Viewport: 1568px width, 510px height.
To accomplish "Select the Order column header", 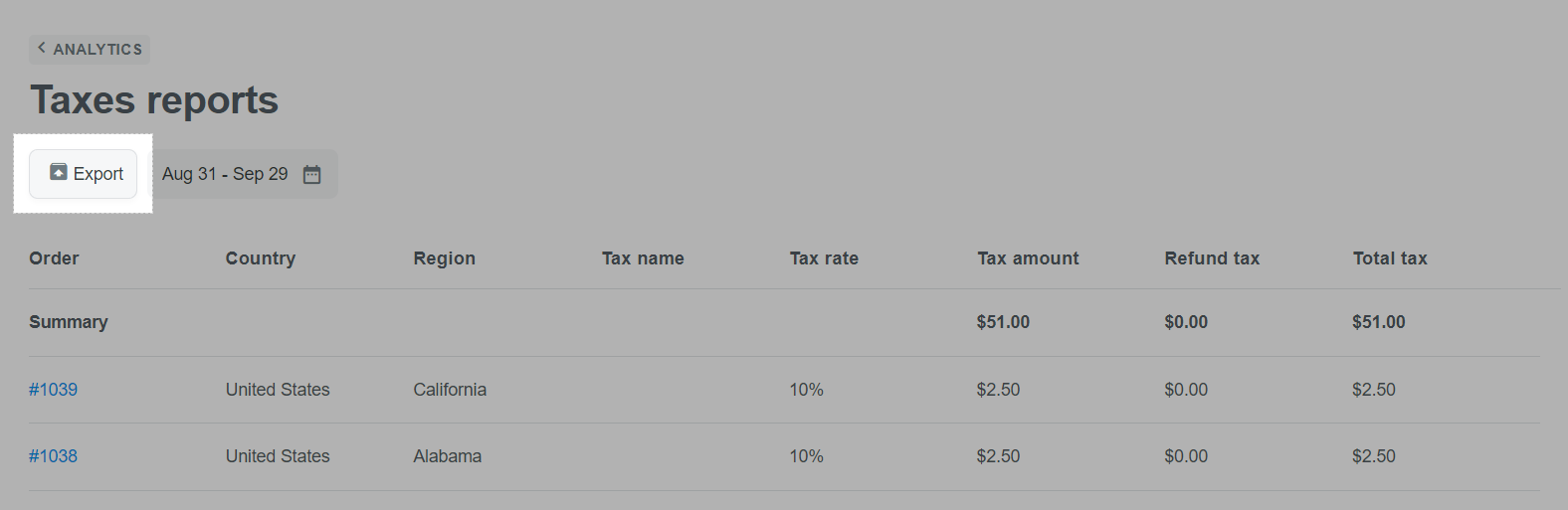I will [x=54, y=258].
